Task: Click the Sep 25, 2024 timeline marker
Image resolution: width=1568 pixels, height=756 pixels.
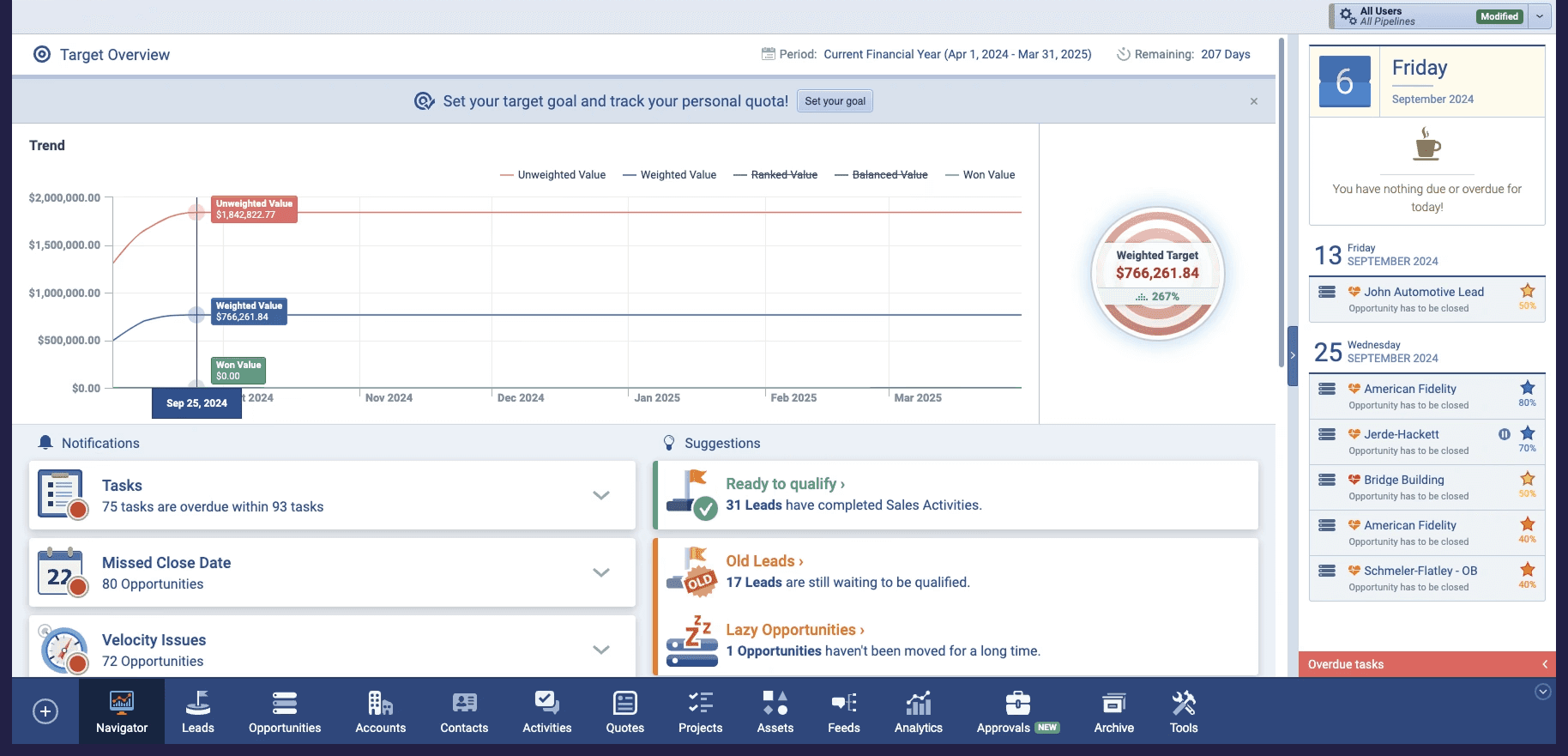Action: 196,403
